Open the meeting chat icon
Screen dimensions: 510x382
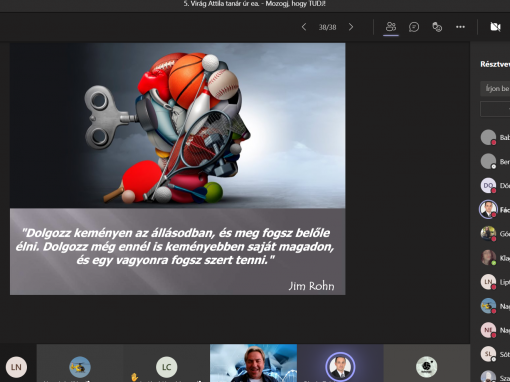(414, 27)
